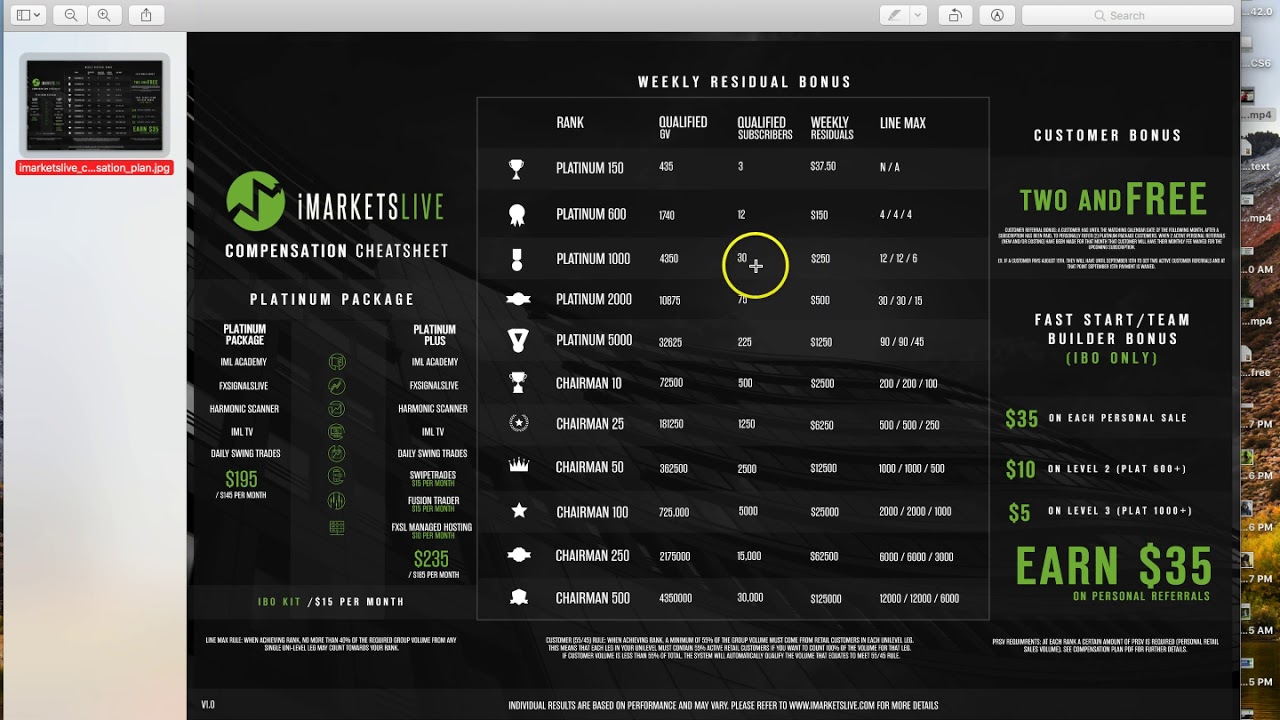Open the sidebar view options dropdown
Screen dimensions: 1280x720
(28, 15)
